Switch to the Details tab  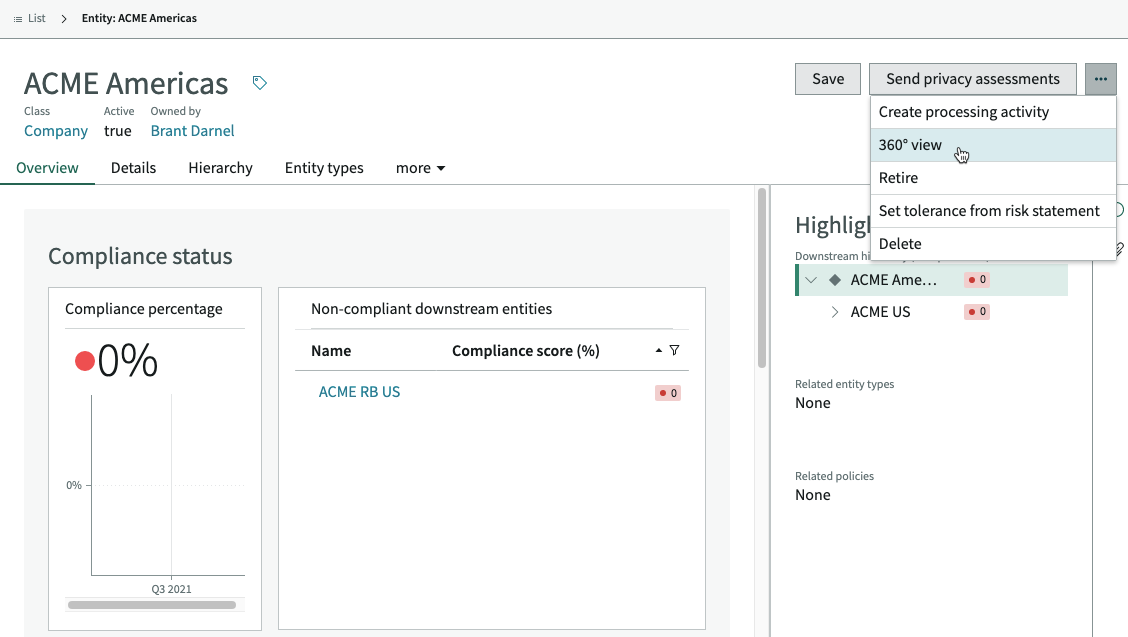click(133, 168)
